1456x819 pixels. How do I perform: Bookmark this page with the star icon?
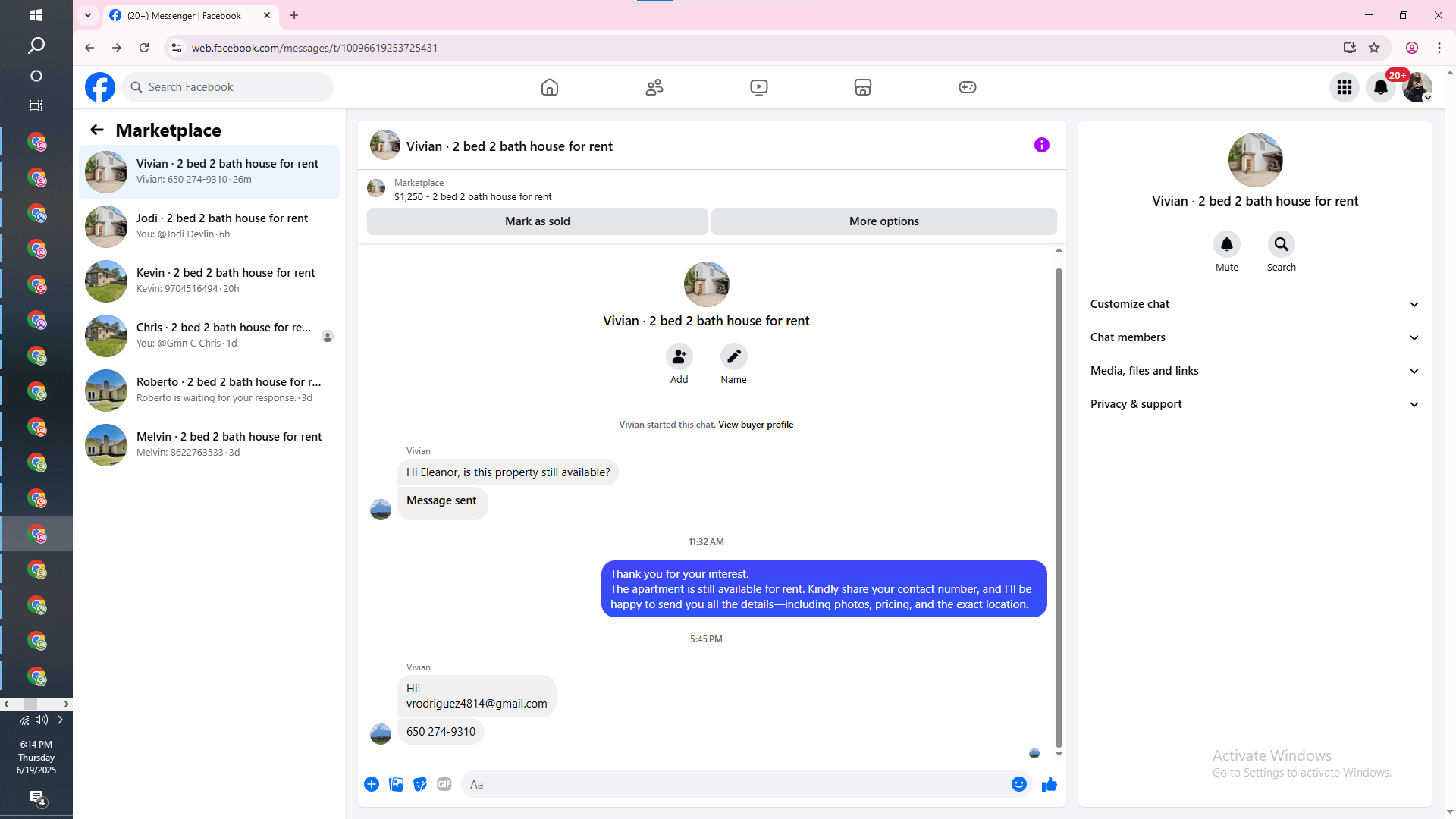(1374, 48)
